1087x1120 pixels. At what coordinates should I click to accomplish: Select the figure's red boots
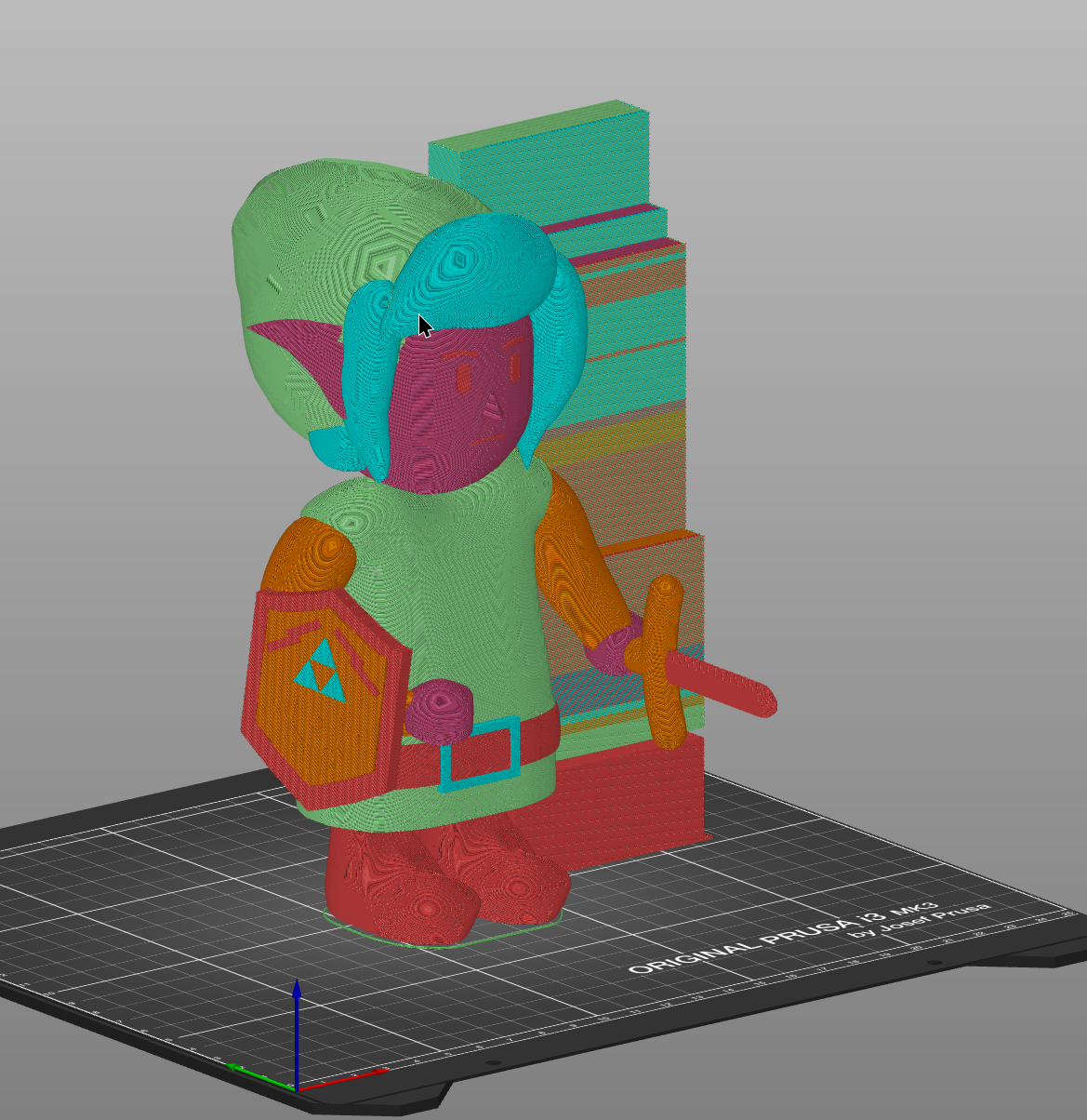[446, 879]
